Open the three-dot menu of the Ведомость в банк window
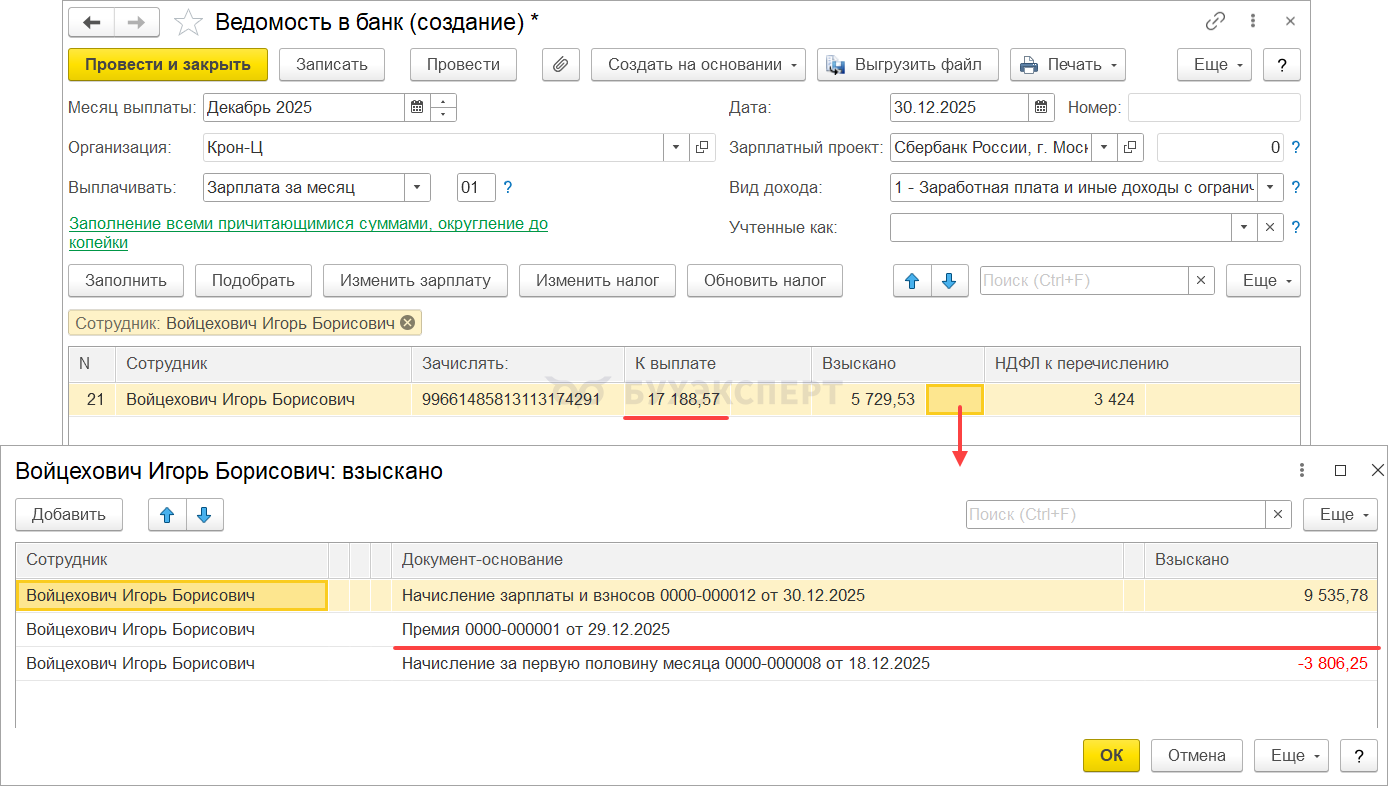The height and width of the screenshot is (786, 1388). [1253, 21]
